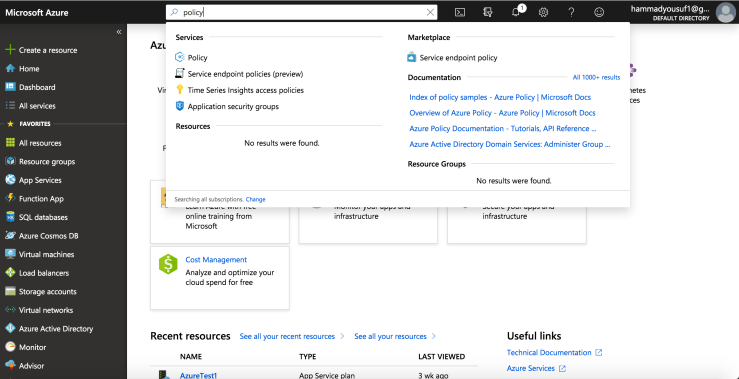739x379 pixels.
Task: Open Index of policy samples doc
Action: [x=500, y=97]
